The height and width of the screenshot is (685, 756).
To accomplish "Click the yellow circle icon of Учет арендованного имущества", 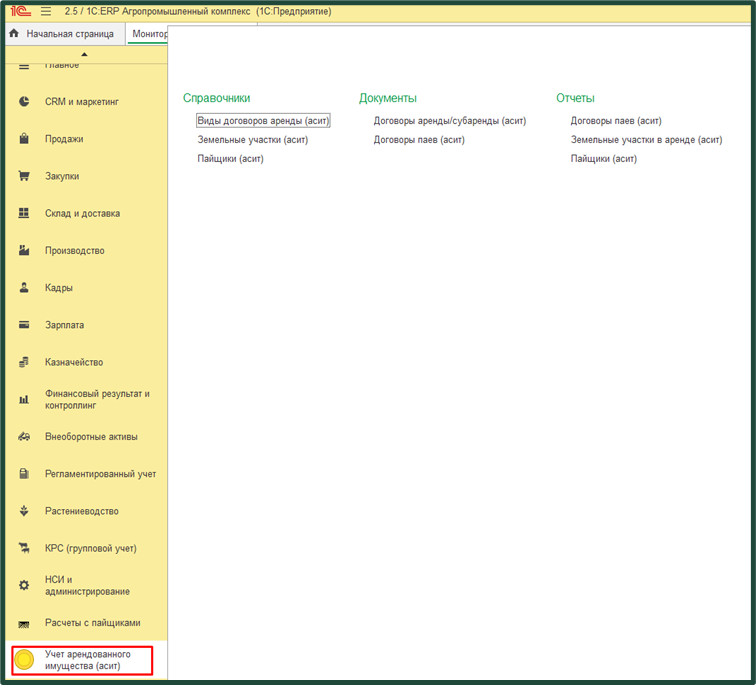I will coord(24,660).
